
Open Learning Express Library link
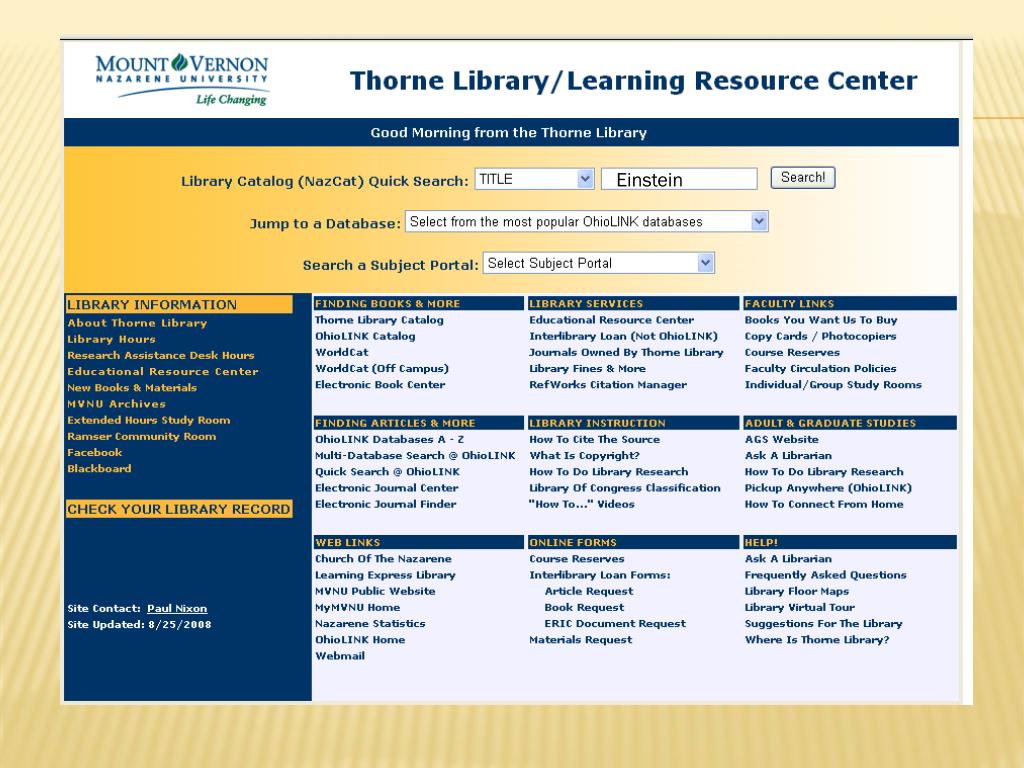coord(385,575)
